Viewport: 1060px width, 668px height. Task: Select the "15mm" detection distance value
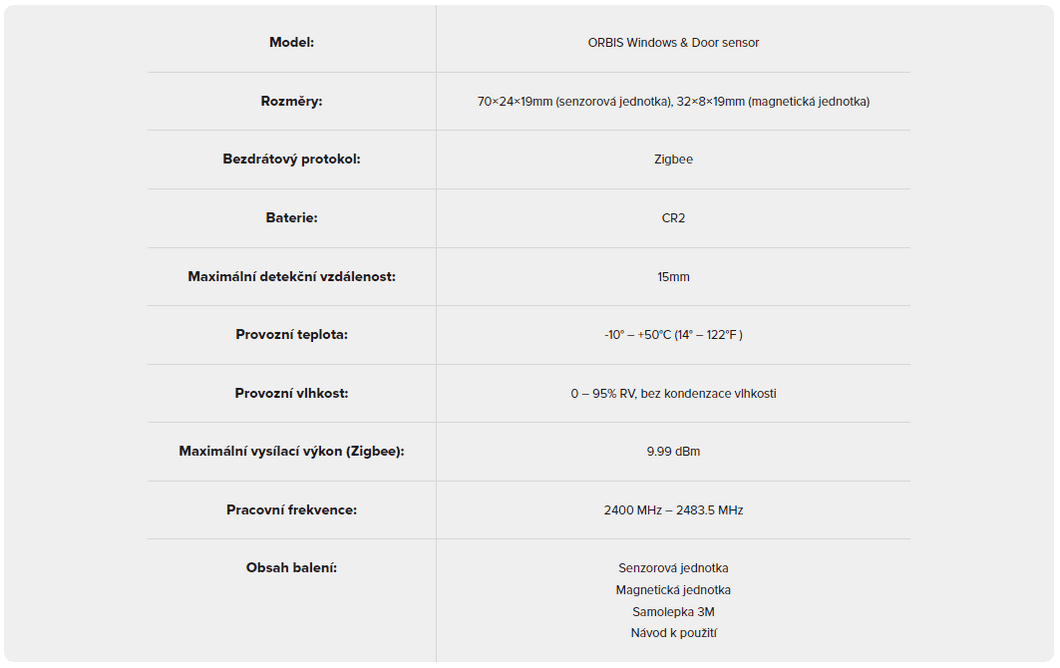pyautogui.click(x=673, y=276)
